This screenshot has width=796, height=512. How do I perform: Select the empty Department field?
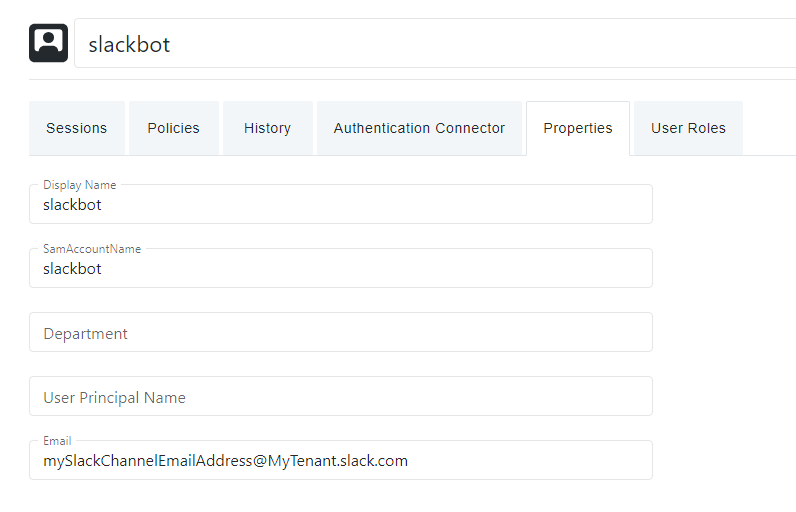pos(340,332)
